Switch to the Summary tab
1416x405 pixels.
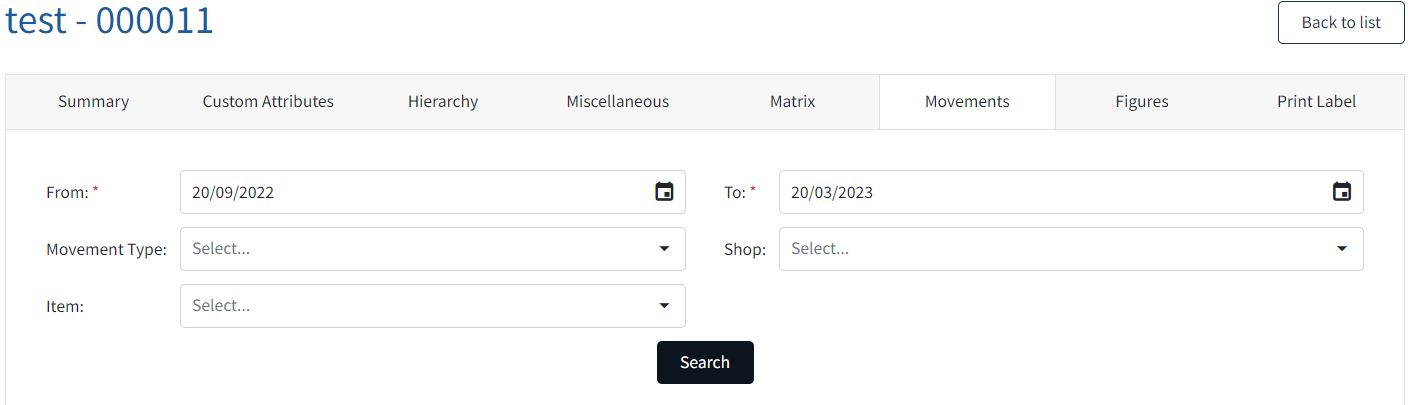pos(93,102)
